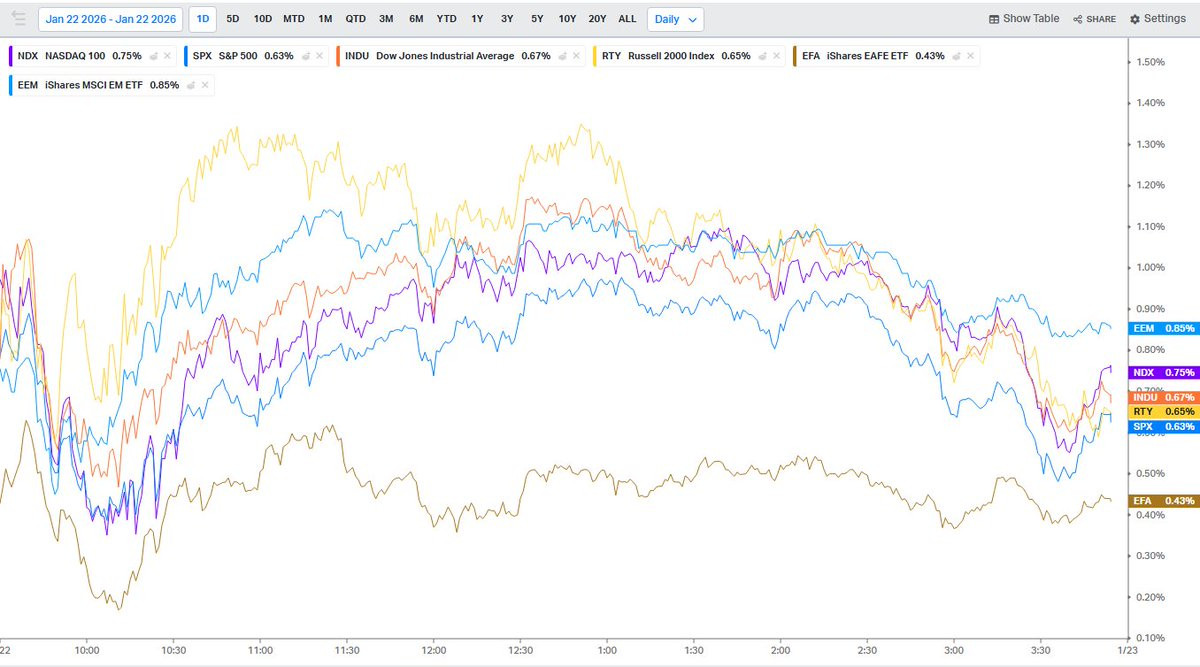The height and width of the screenshot is (667, 1200).
Task: Click the paint icon on the EFA chip
Action: pyautogui.click(x=955, y=56)
